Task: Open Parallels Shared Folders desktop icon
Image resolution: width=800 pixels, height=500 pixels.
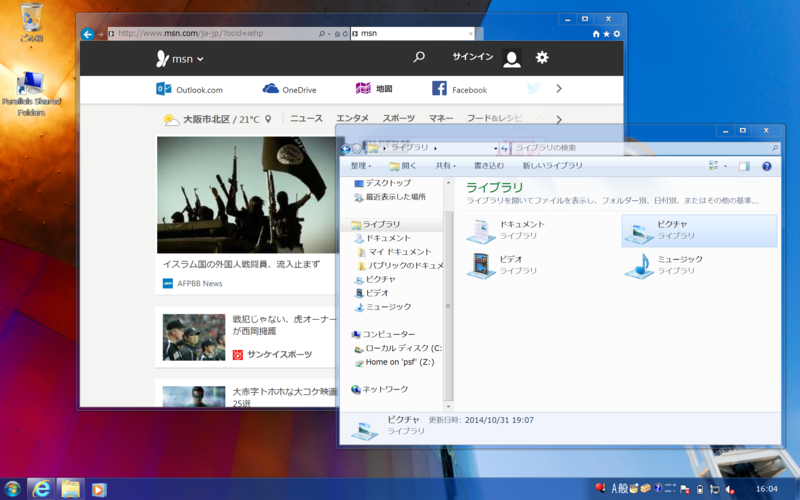Action: pyautogui.click(x=32, y=94)
